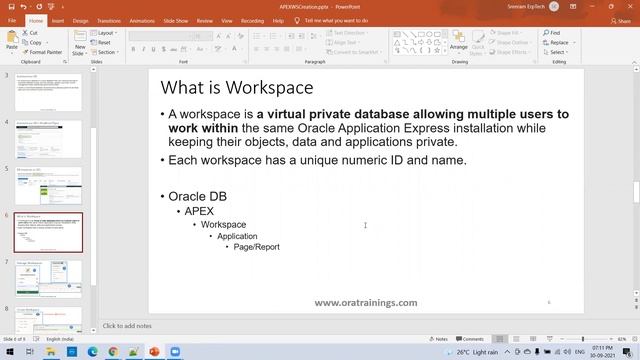Open the Insert tab
The image size is (640, 360).
58,21
